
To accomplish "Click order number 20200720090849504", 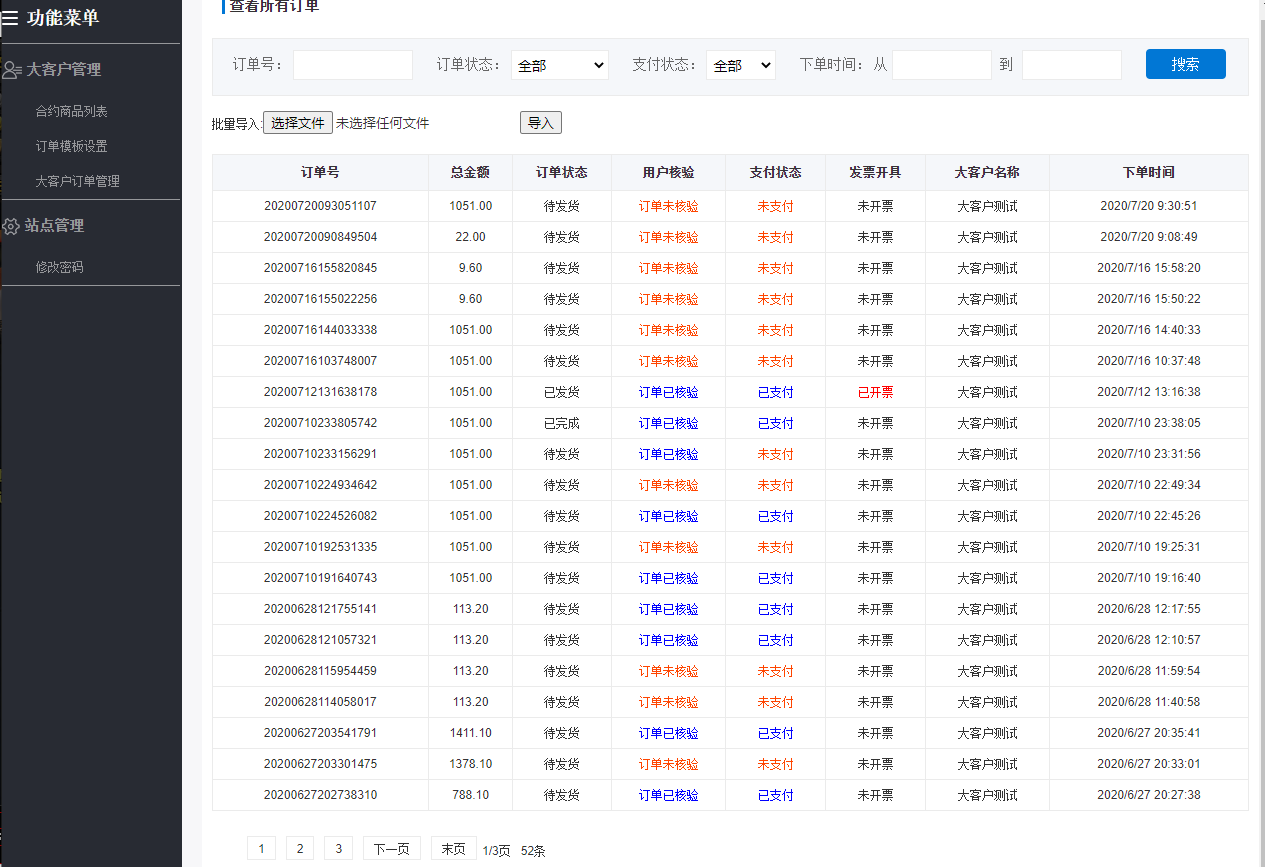I will tap(320, 237).
